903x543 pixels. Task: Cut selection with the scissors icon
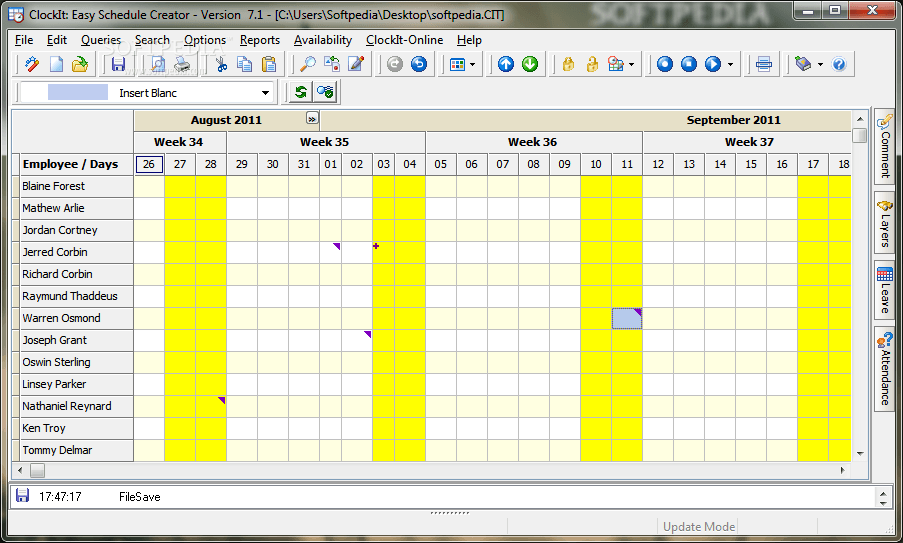(x=221, y=64)
